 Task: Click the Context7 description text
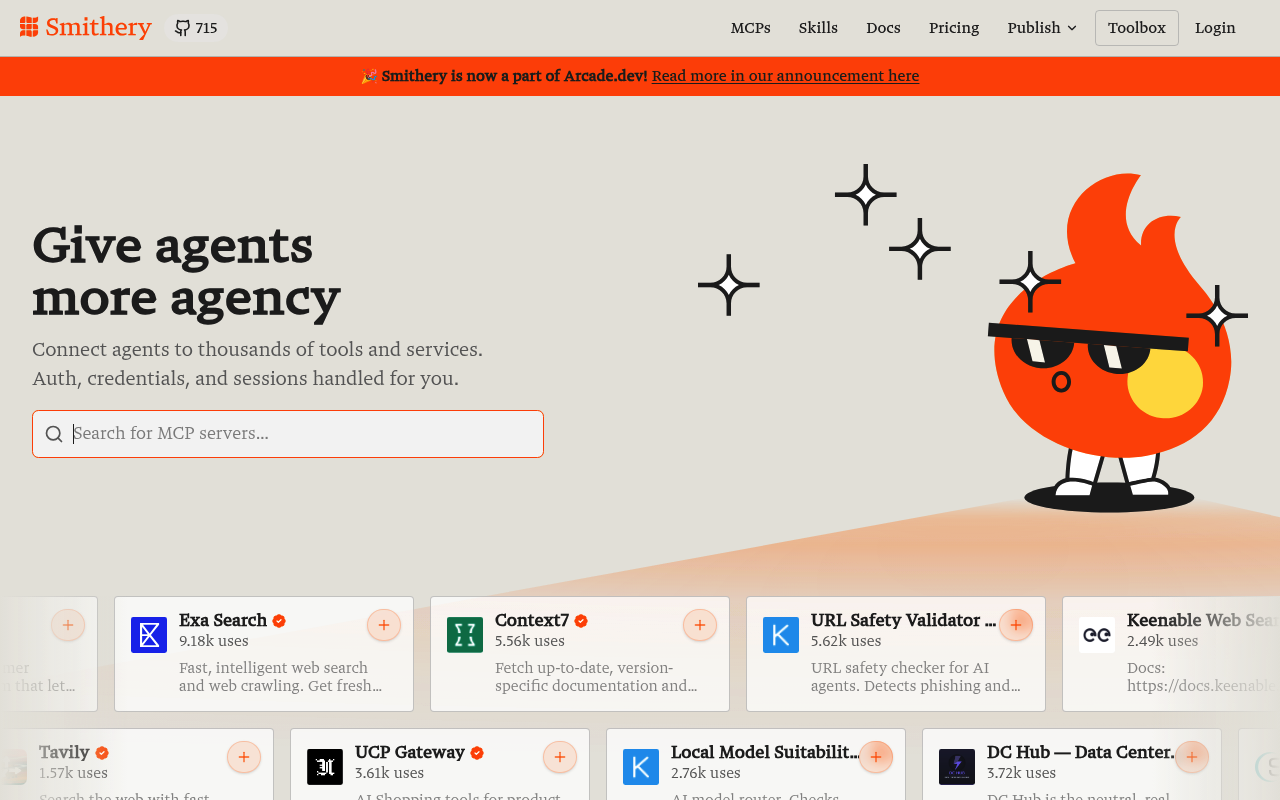tap(596, 677)
